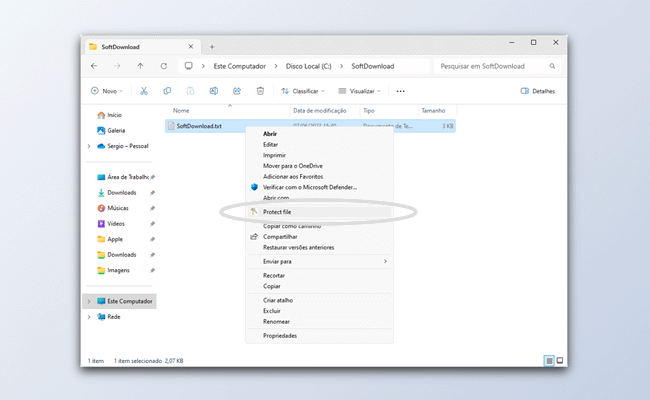Click the Share icon in toolbar
Image resolution: width=650 pixels, height=400 pixels.
tap(236, 91)
